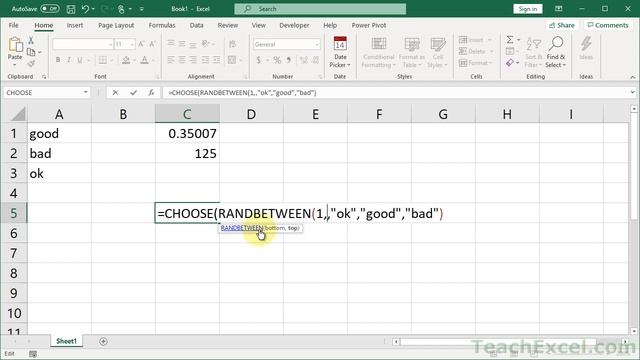This screenshot has width=640, height=360.
Task: Click the Copy icon
Action: click(31, 52)
